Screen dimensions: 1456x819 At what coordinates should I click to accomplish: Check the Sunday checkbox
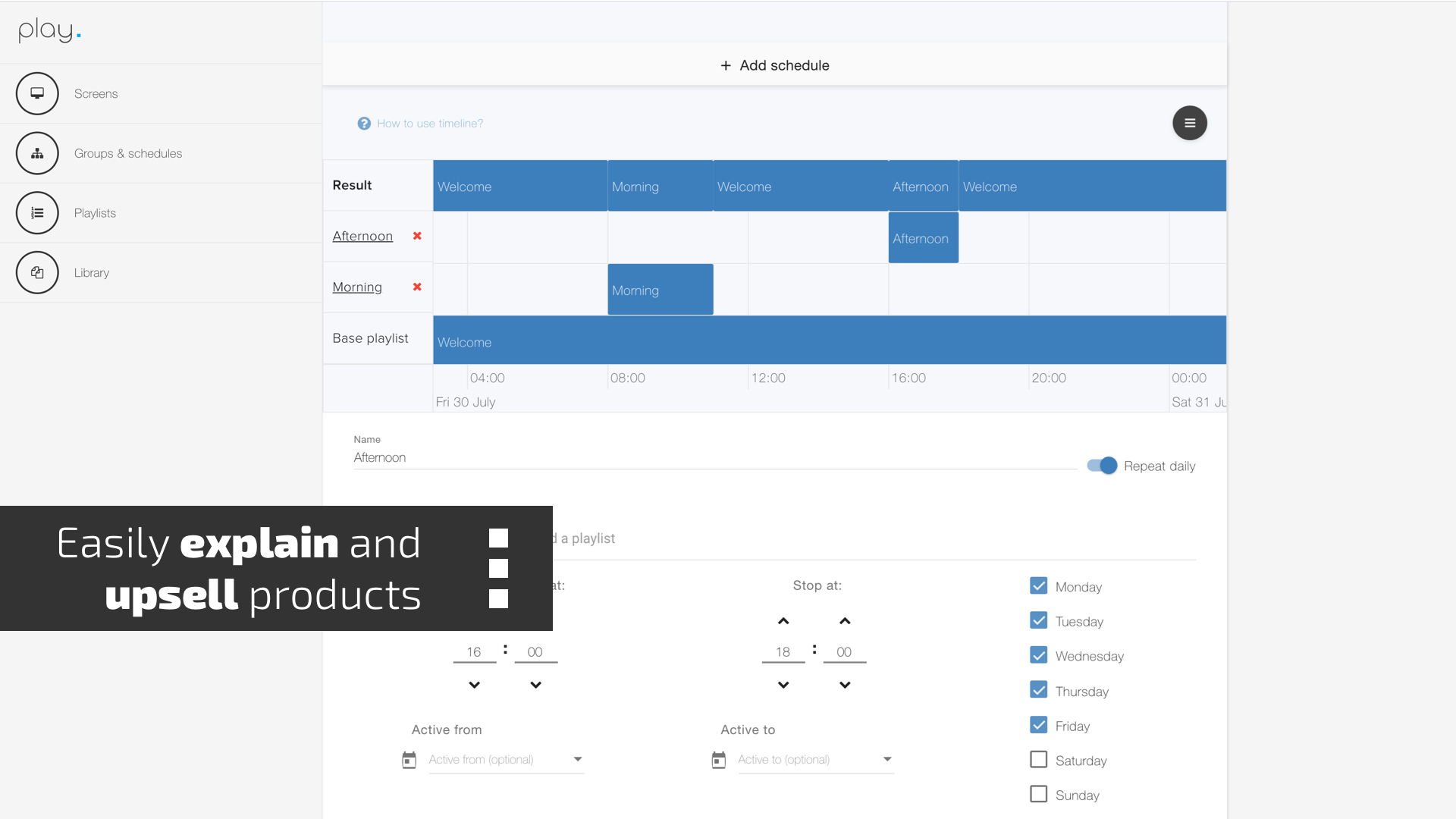(x=1038, y=794)
